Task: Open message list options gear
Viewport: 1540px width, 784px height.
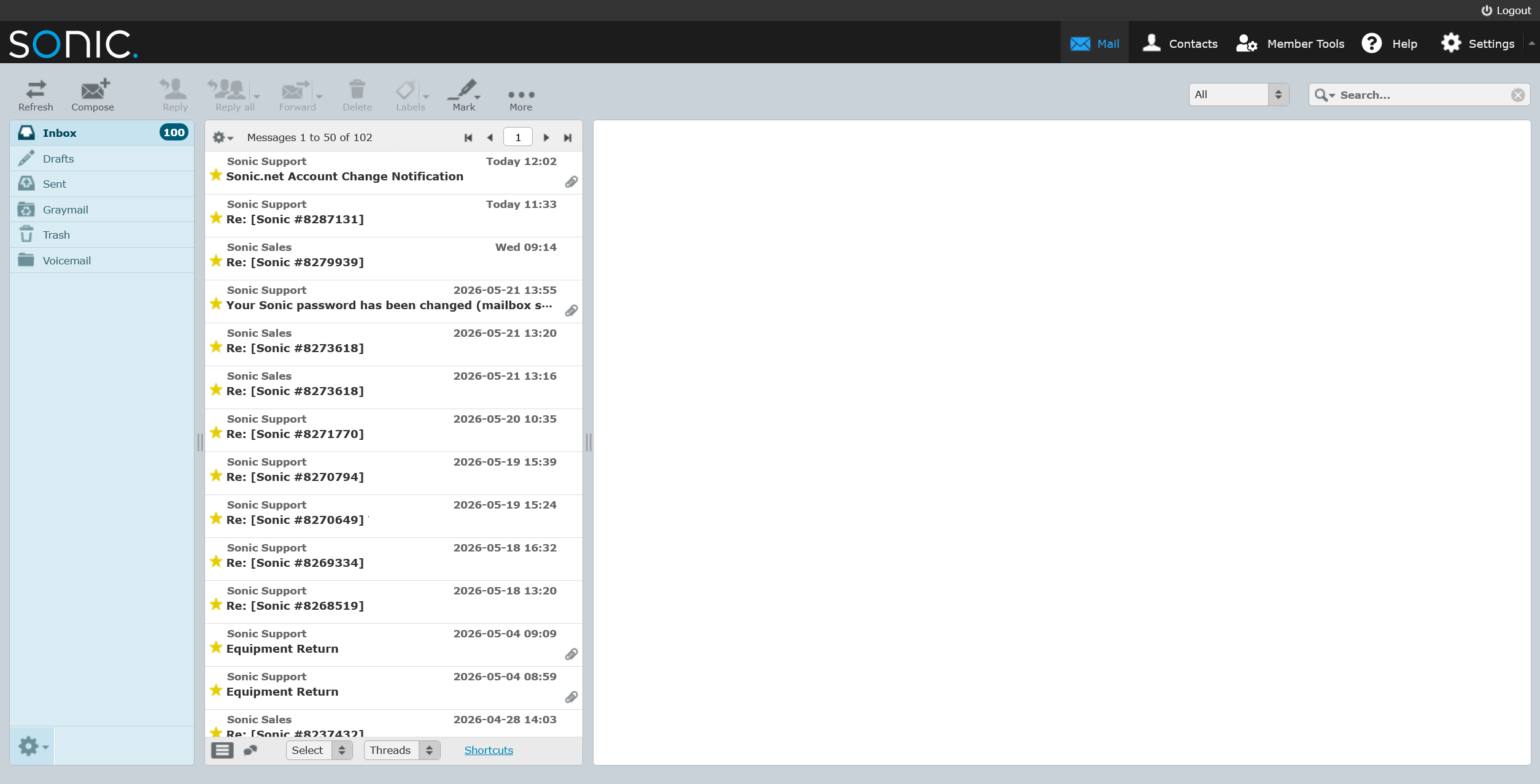Action: coord(222,137)
